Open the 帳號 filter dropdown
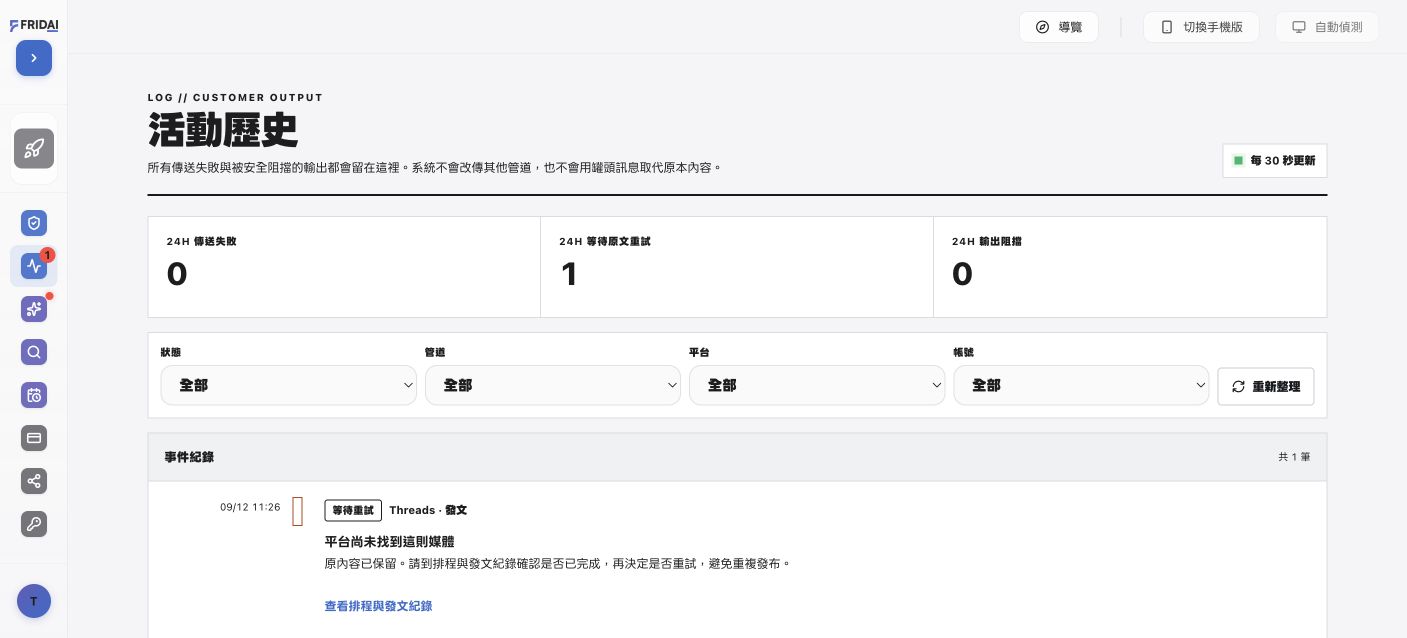Viewport: 1407px width, 638px height. [x=1081, y=385]
